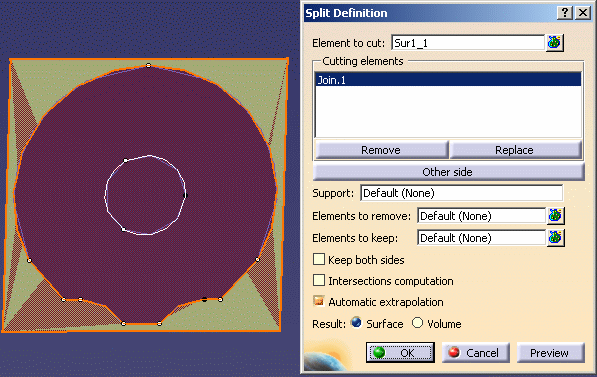Confirm split with the OK button
The image size is (597, 377).
pyautogui.click(x=400, y=353)
